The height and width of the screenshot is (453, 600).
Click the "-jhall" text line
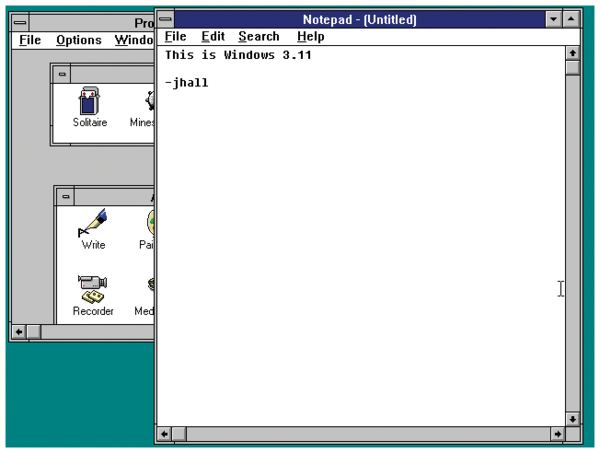click(187, 83)
